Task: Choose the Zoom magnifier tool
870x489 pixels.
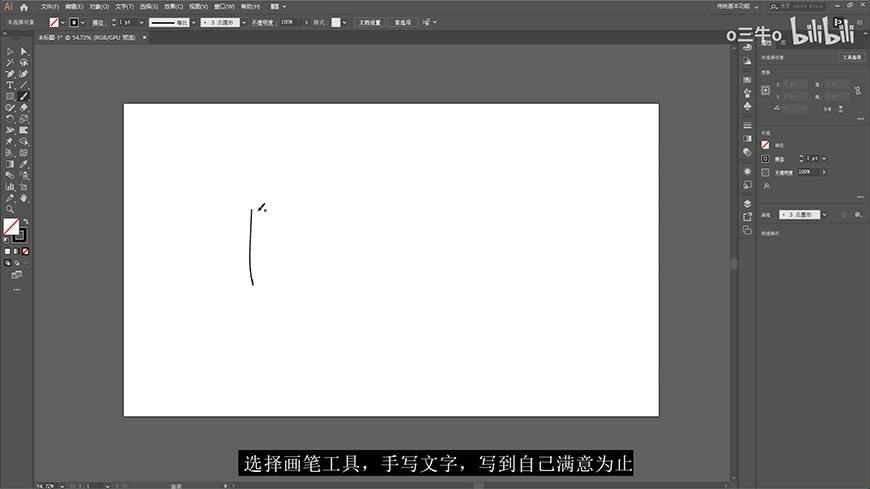Action: [x=10, y=209]
